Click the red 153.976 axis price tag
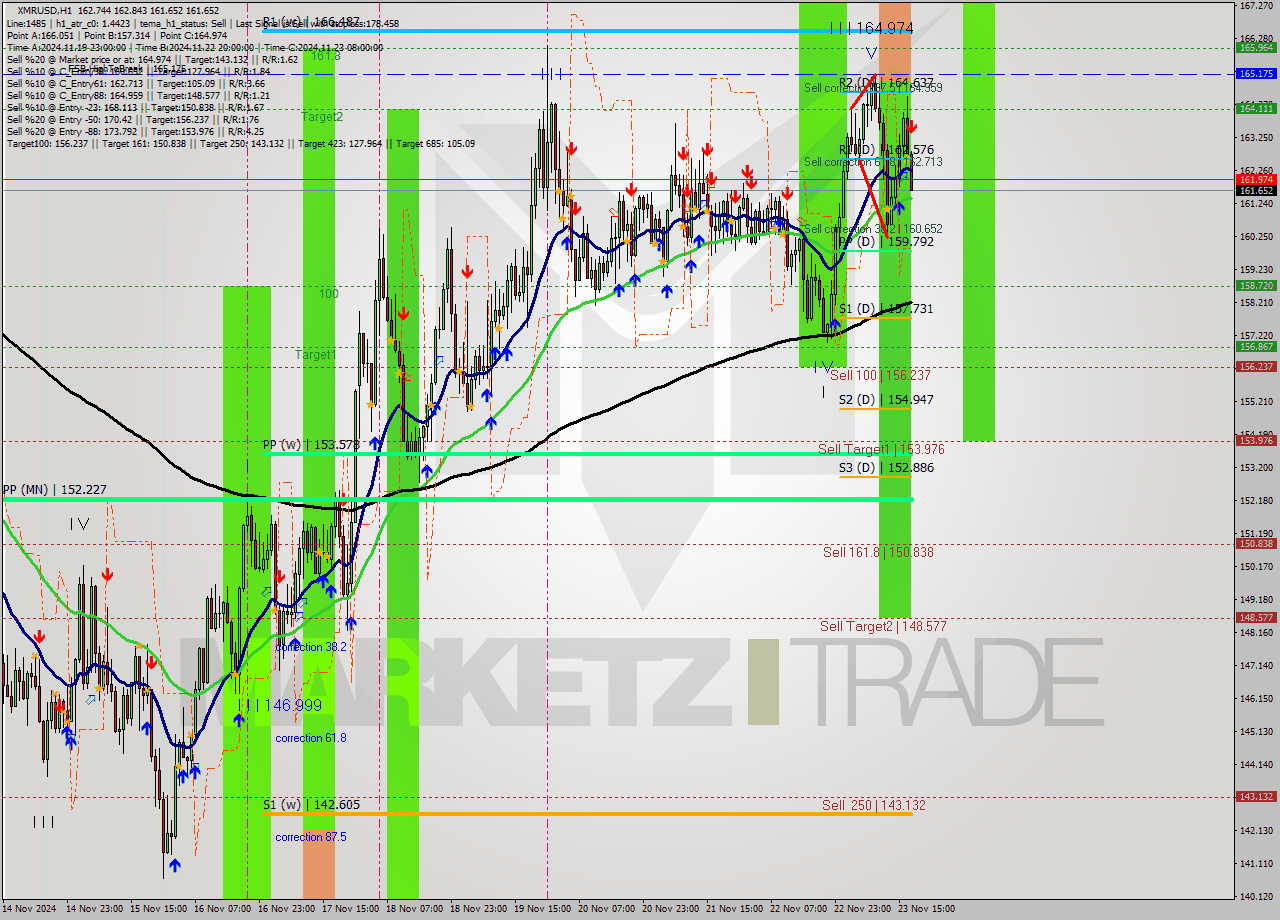 tap(1256, 441)
